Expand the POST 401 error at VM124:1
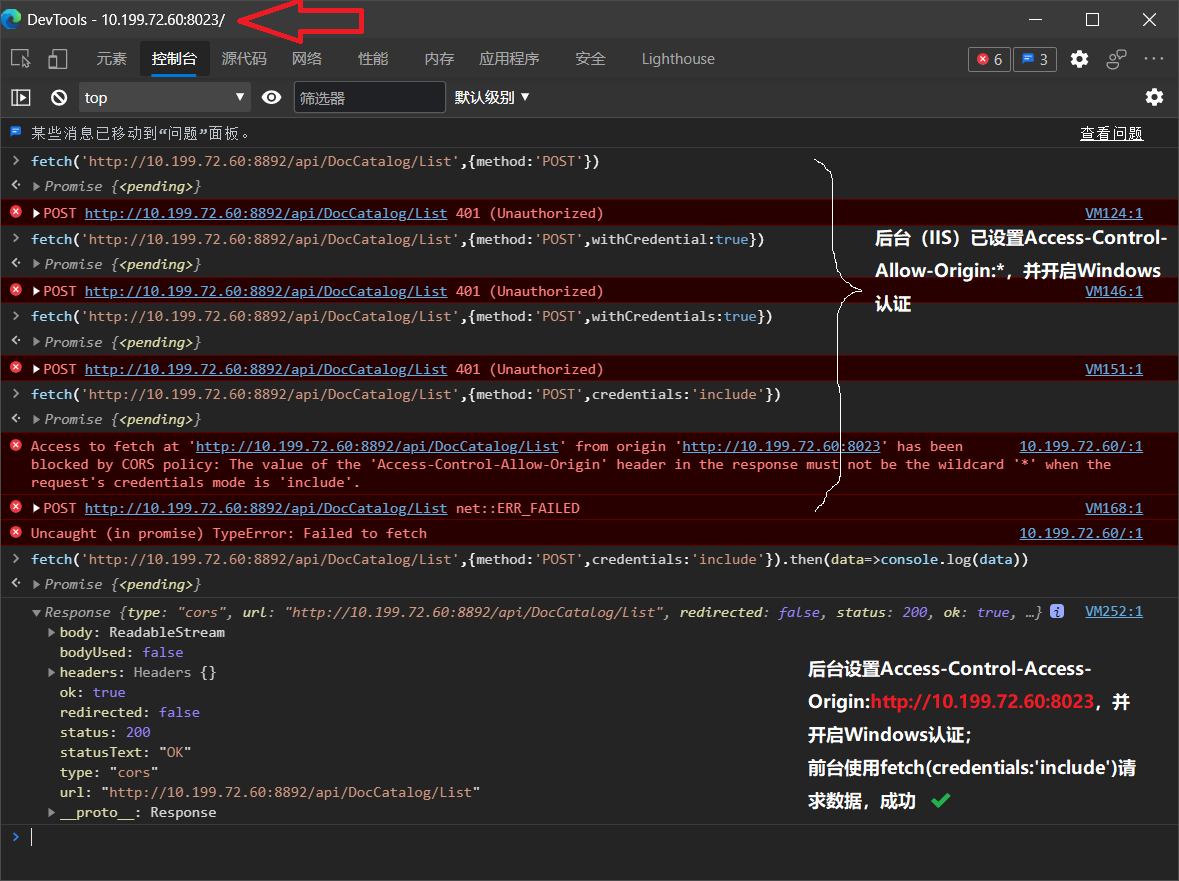Image resolution: width=1179 pixels, height=881 pixels. click(x=36, y=213)
